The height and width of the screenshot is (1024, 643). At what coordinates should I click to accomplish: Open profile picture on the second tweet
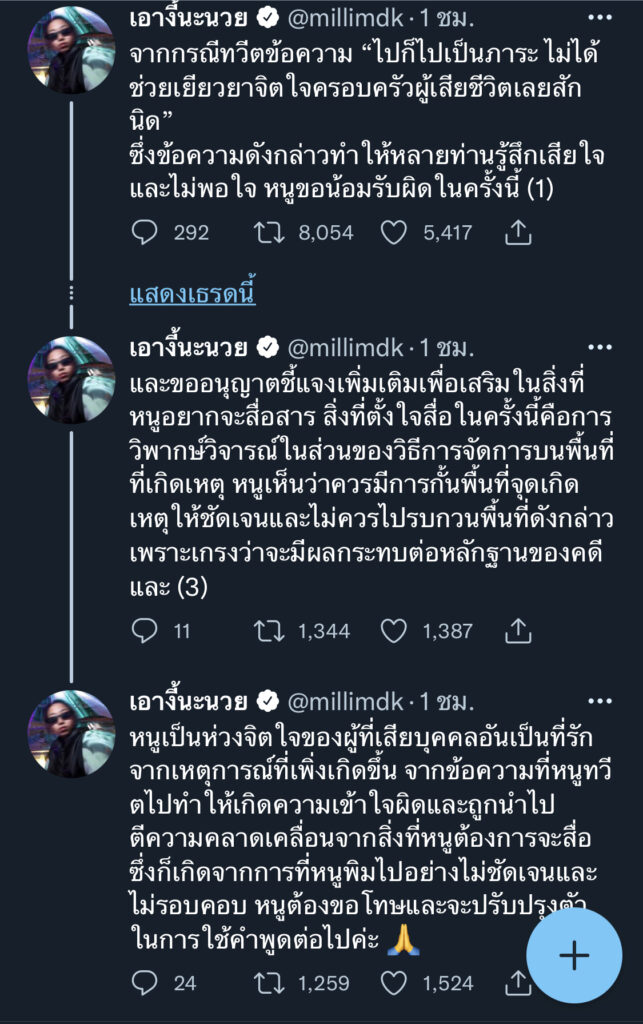(x=70, y=380)
